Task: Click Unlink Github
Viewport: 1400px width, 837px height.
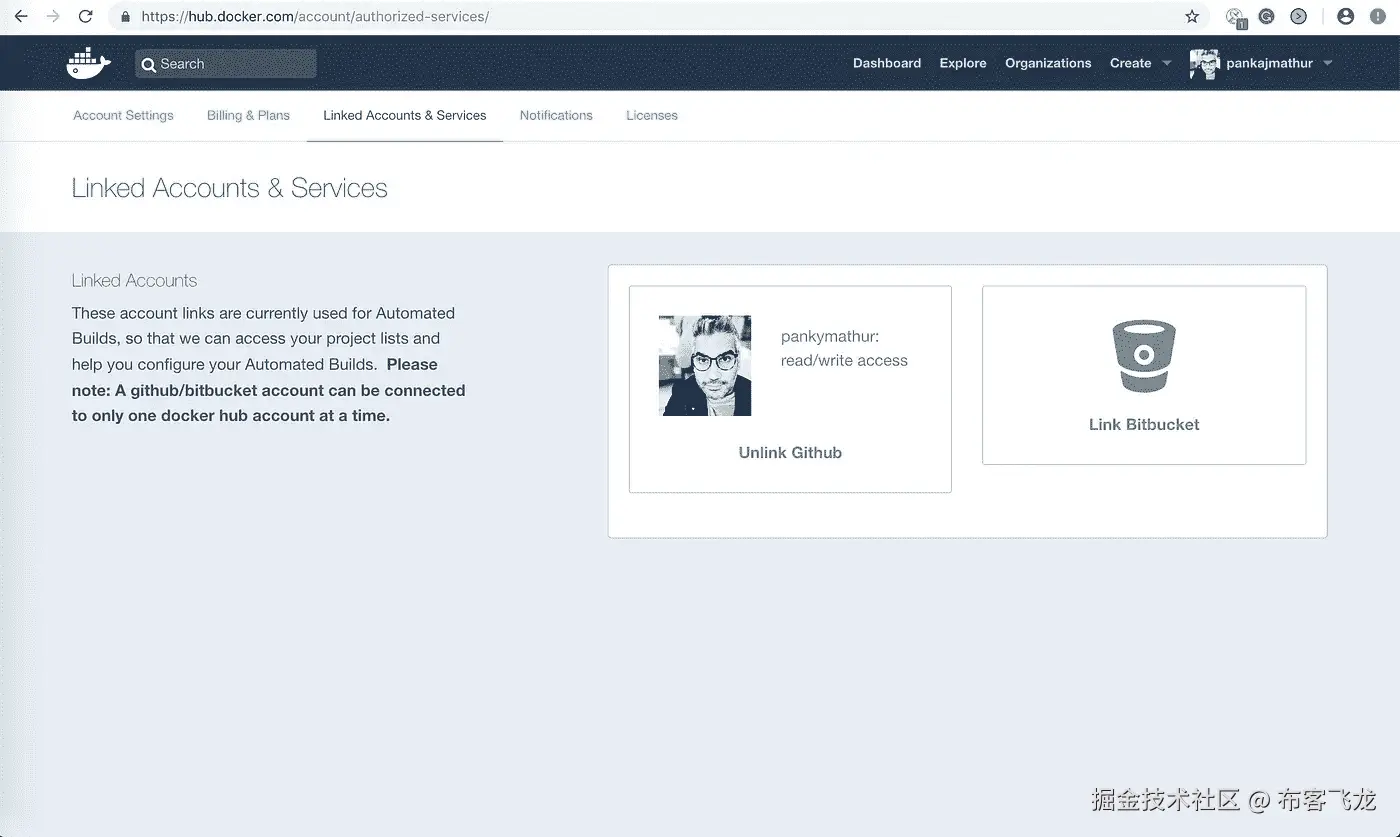Action: 790,452
